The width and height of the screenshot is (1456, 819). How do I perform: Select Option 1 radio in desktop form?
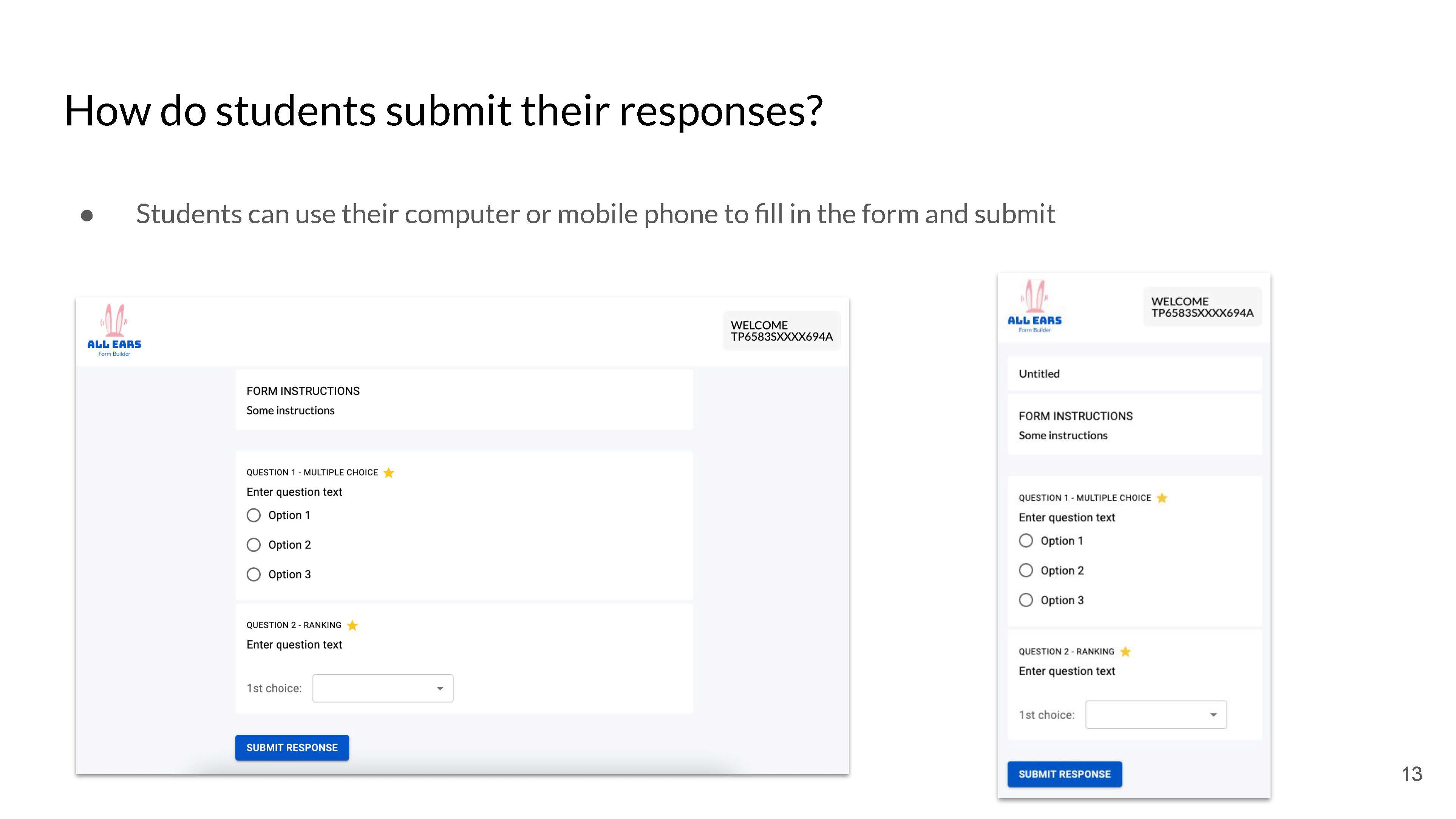(254, 516)
